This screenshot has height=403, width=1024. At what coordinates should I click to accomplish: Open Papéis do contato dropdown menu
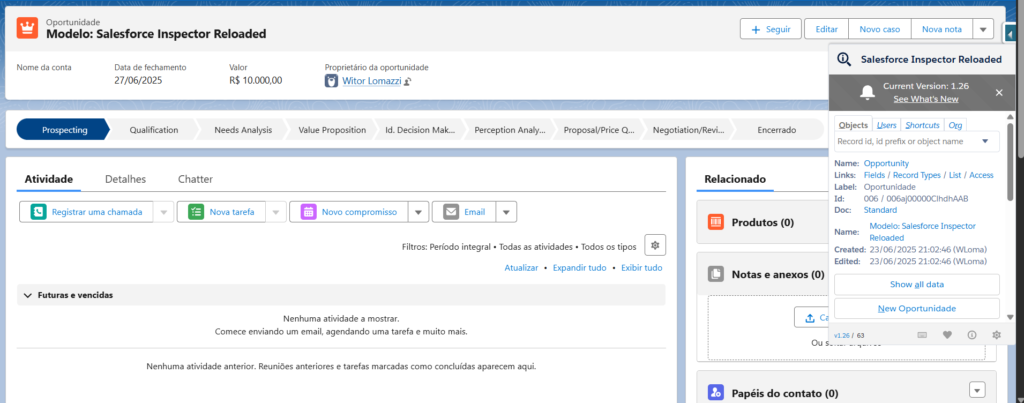point(977,391)
